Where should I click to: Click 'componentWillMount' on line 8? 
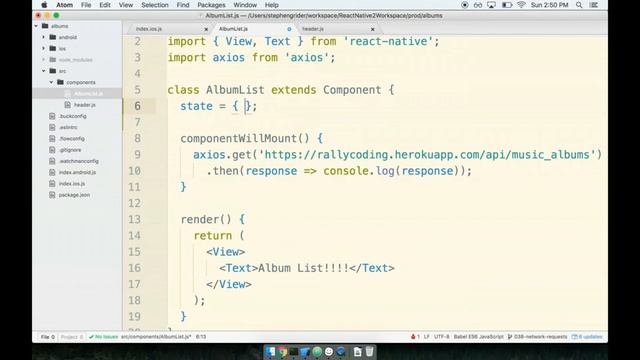239,138
